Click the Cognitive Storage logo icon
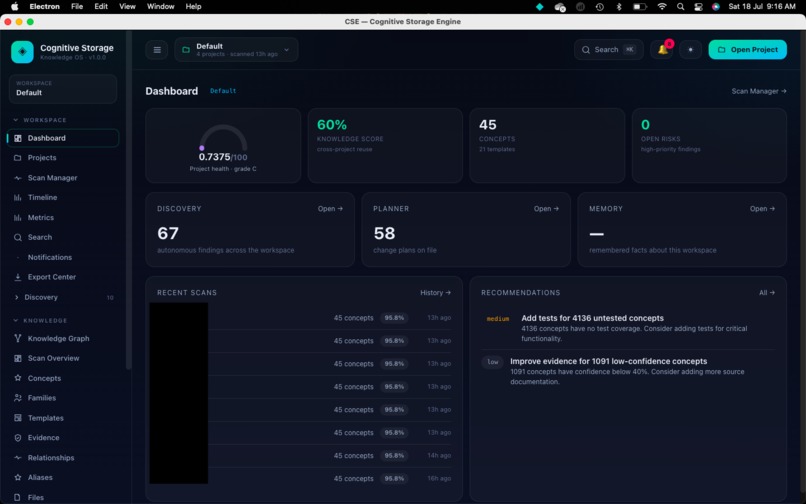The height and width of the screenshot is (504, 806). [22, 52]
